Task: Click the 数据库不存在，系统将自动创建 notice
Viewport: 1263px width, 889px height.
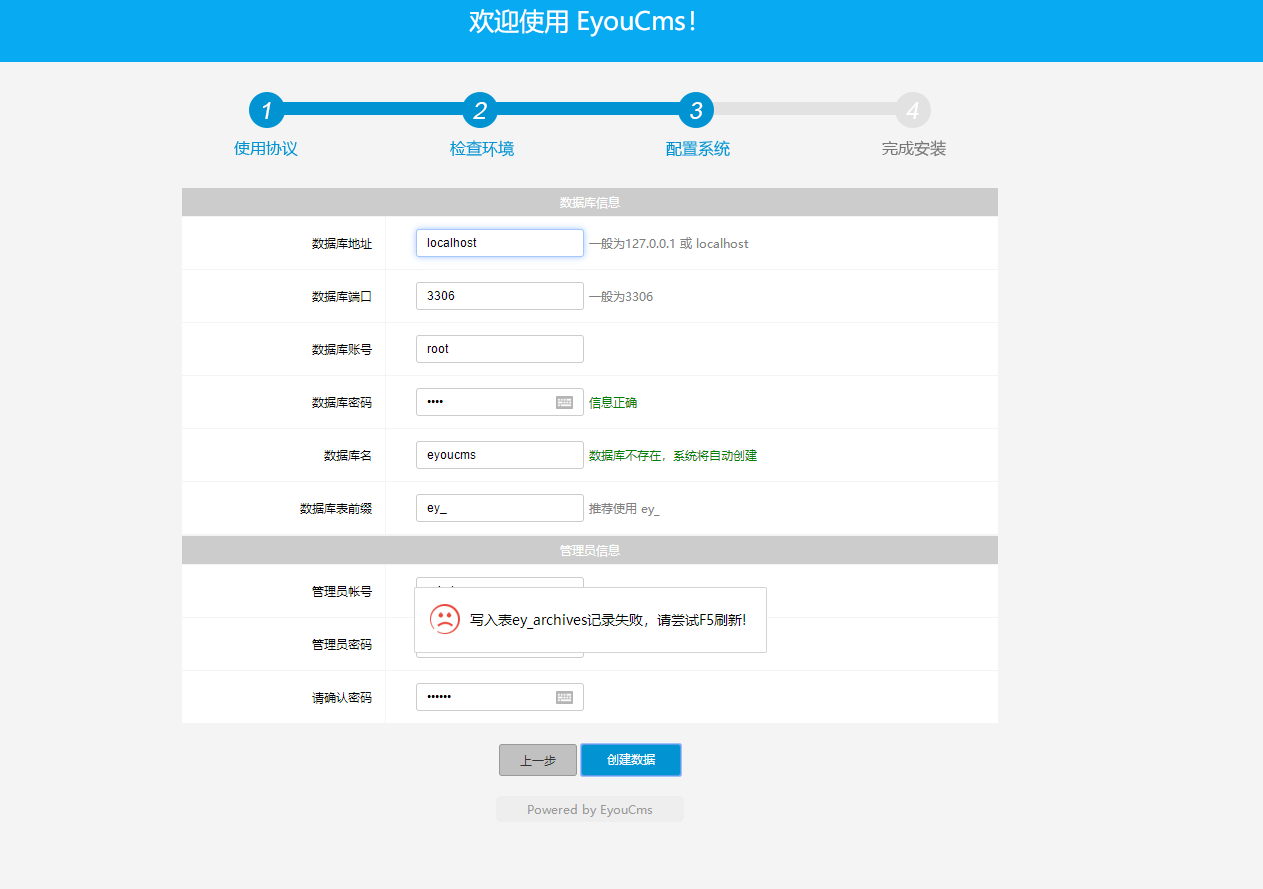Action: point(673,456)
